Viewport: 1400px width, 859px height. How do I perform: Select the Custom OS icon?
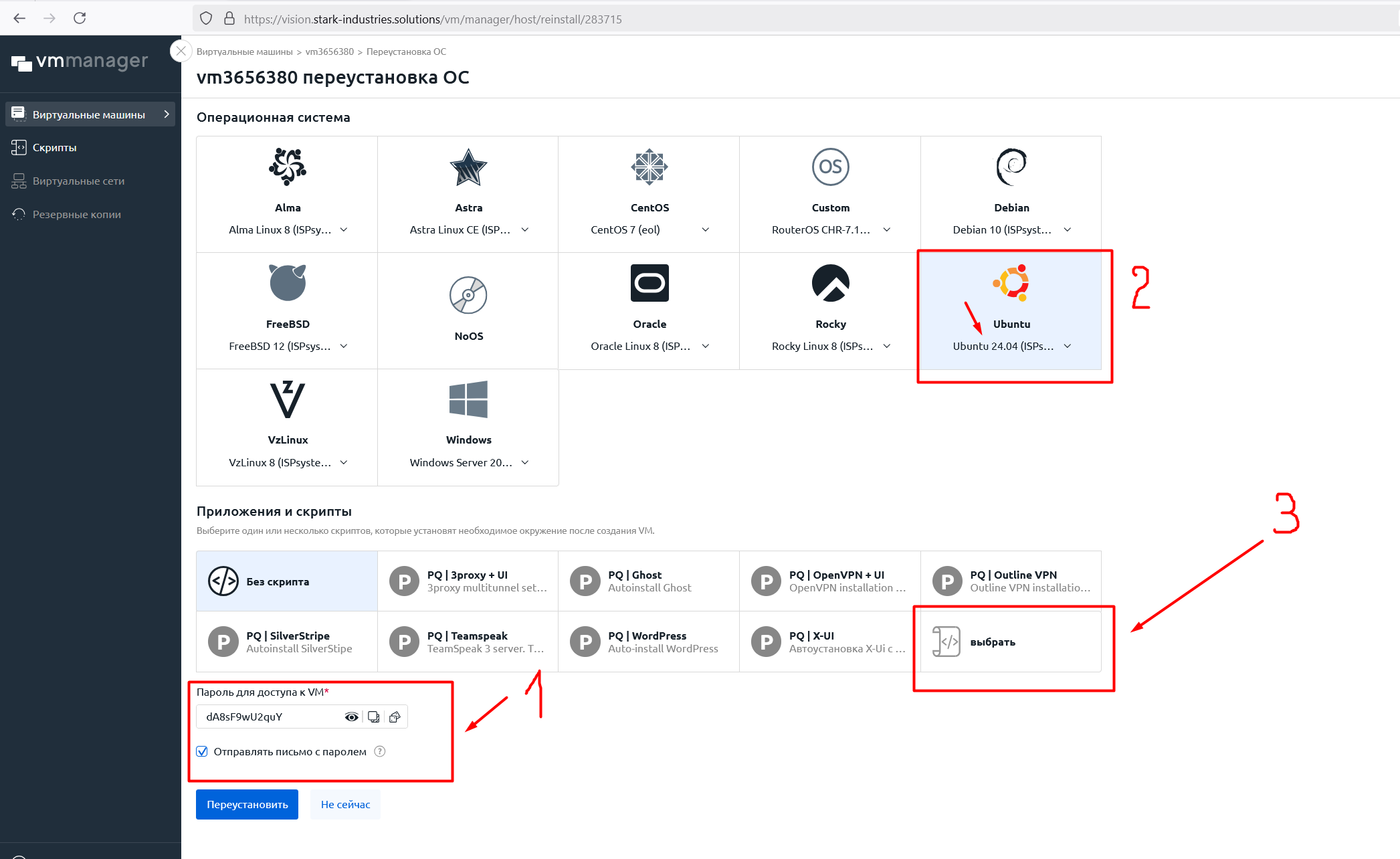[x=830, y=167]
